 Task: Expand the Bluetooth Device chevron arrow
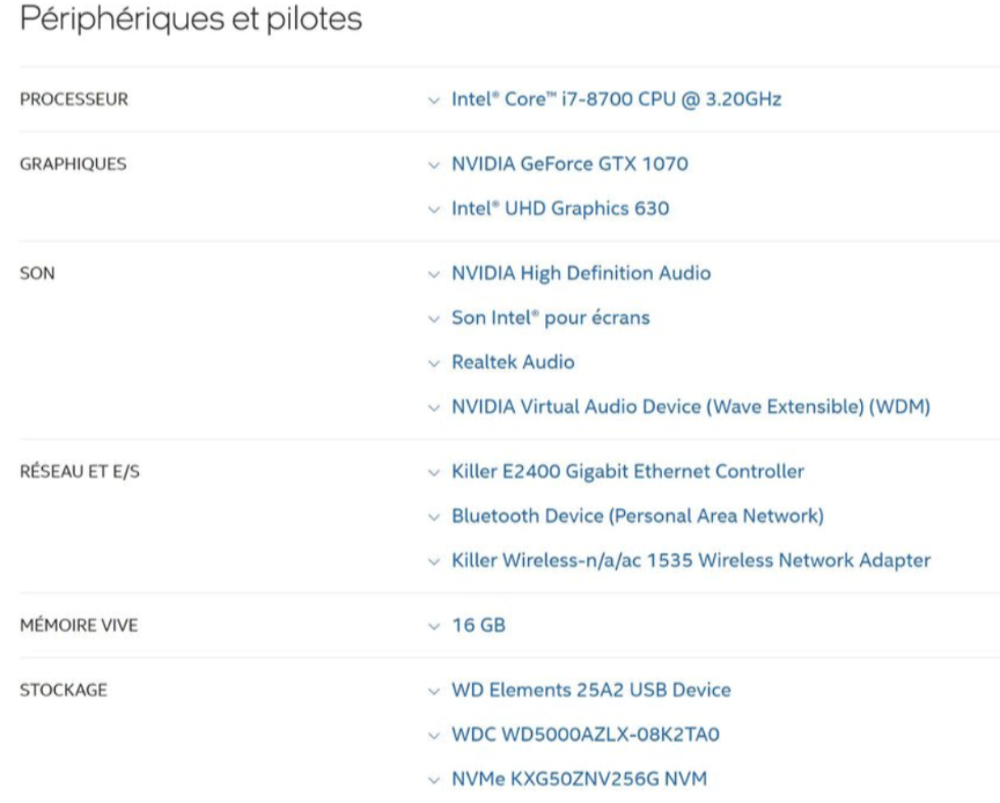pos(434,518)
